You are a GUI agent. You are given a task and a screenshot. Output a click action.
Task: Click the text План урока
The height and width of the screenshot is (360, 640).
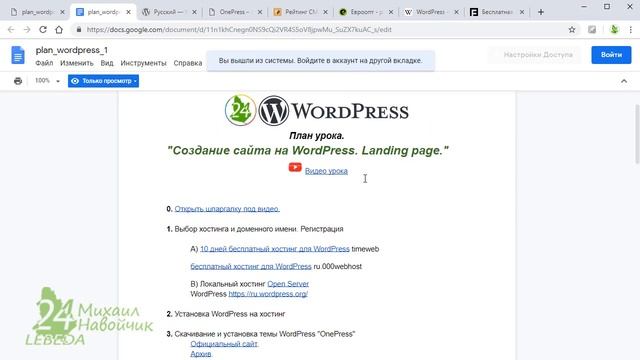[x=317, y=136]
